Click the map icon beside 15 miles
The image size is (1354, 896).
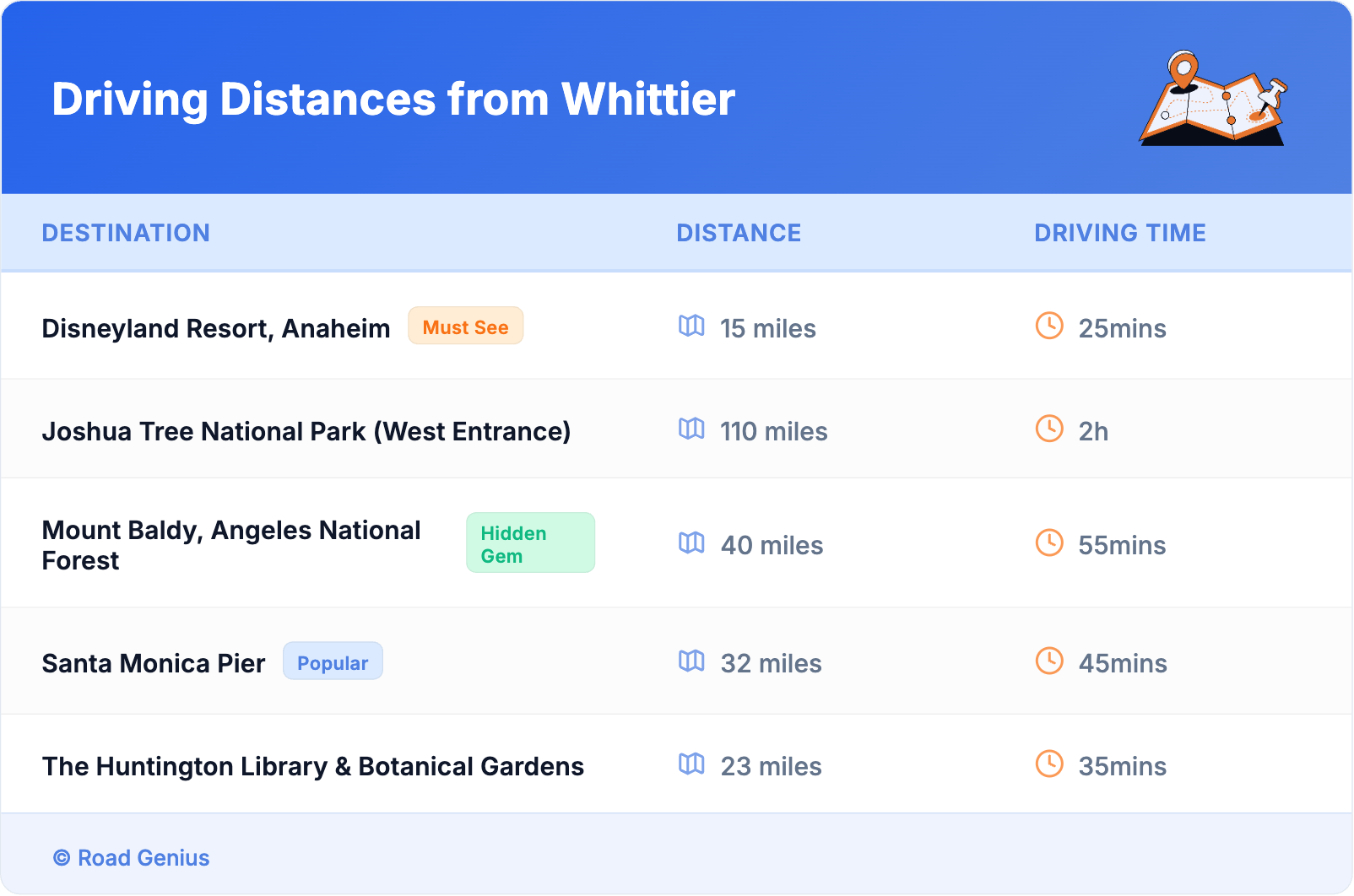point(691,326)
